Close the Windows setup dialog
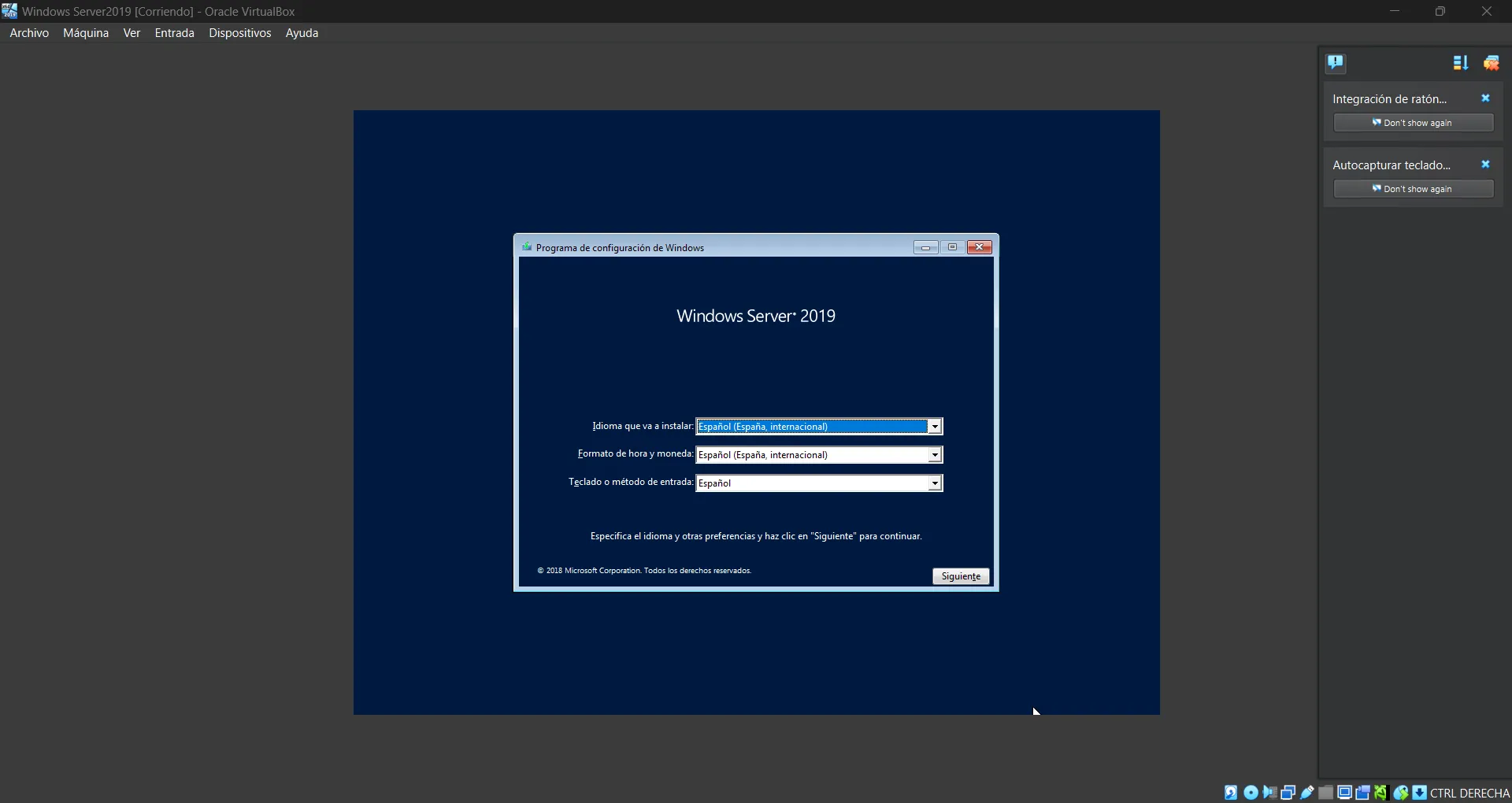The image size is (1512, 803). 979,247
